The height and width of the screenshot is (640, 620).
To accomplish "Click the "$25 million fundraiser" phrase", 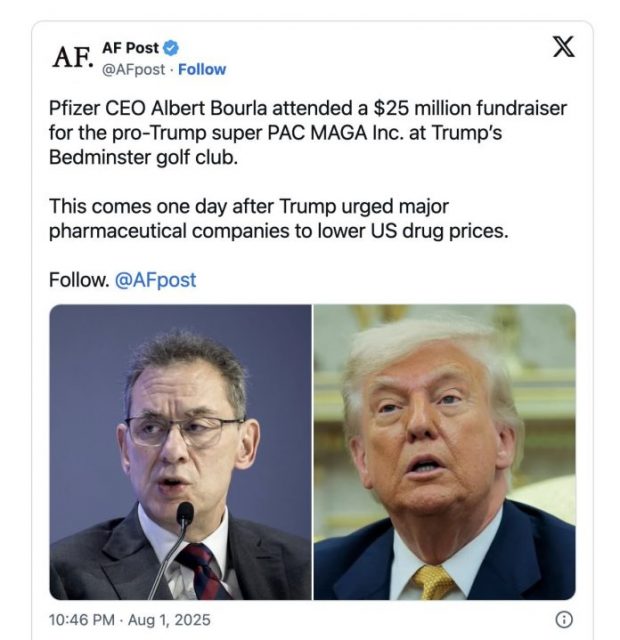I will pyautogui.click(x=431, y=109).
